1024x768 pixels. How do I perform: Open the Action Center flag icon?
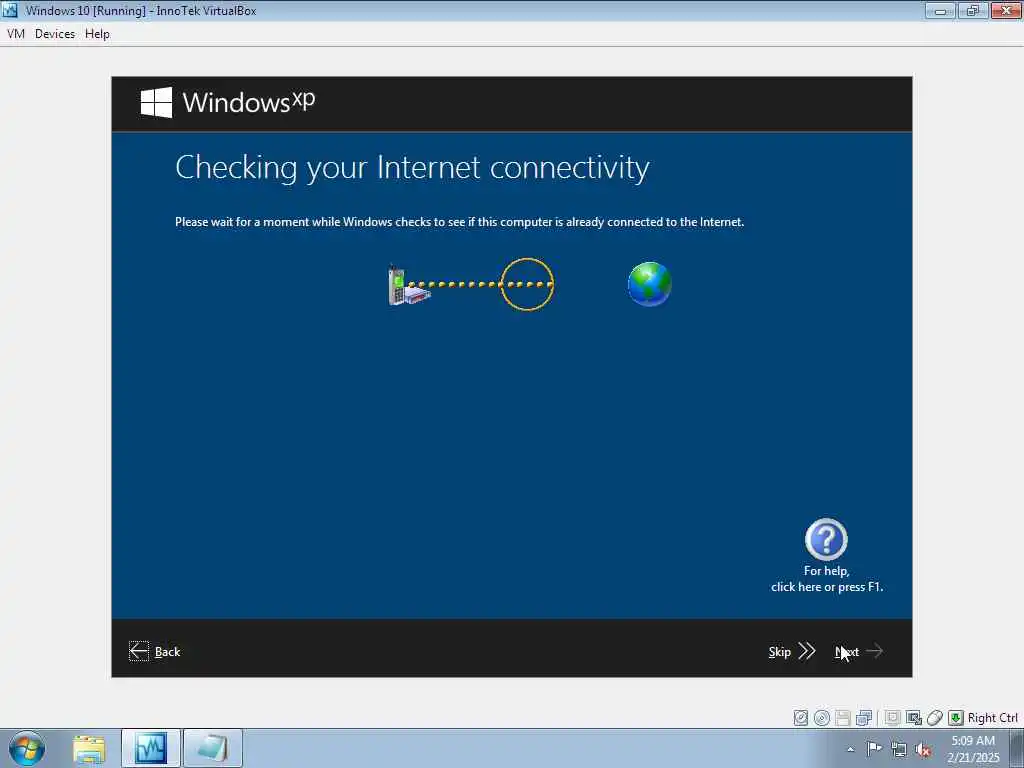pyautogui.click(x=874, y=749)
